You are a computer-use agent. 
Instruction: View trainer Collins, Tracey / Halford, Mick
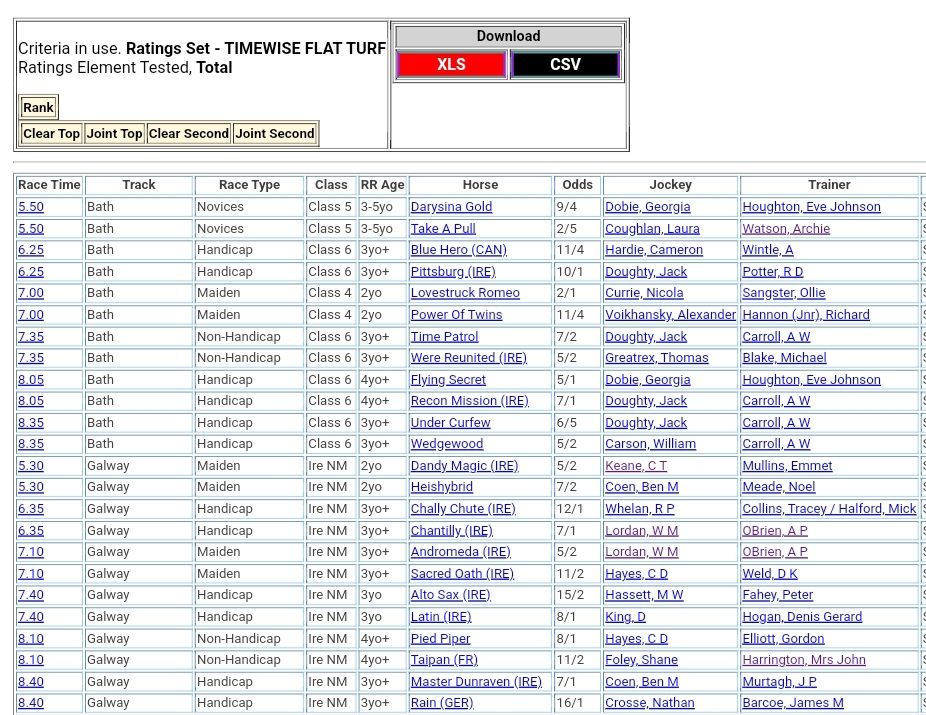(x=829, y=509)
